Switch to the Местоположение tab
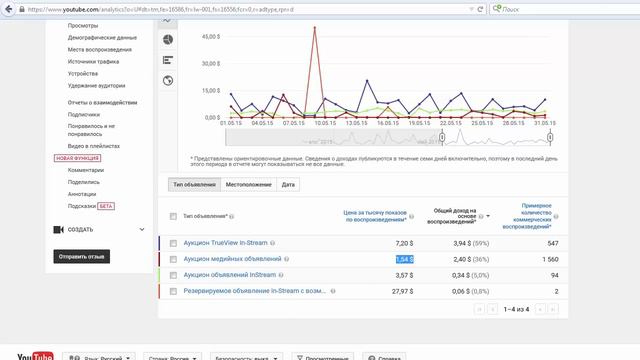This screenshot has width=640, height=360. point(249,184)
